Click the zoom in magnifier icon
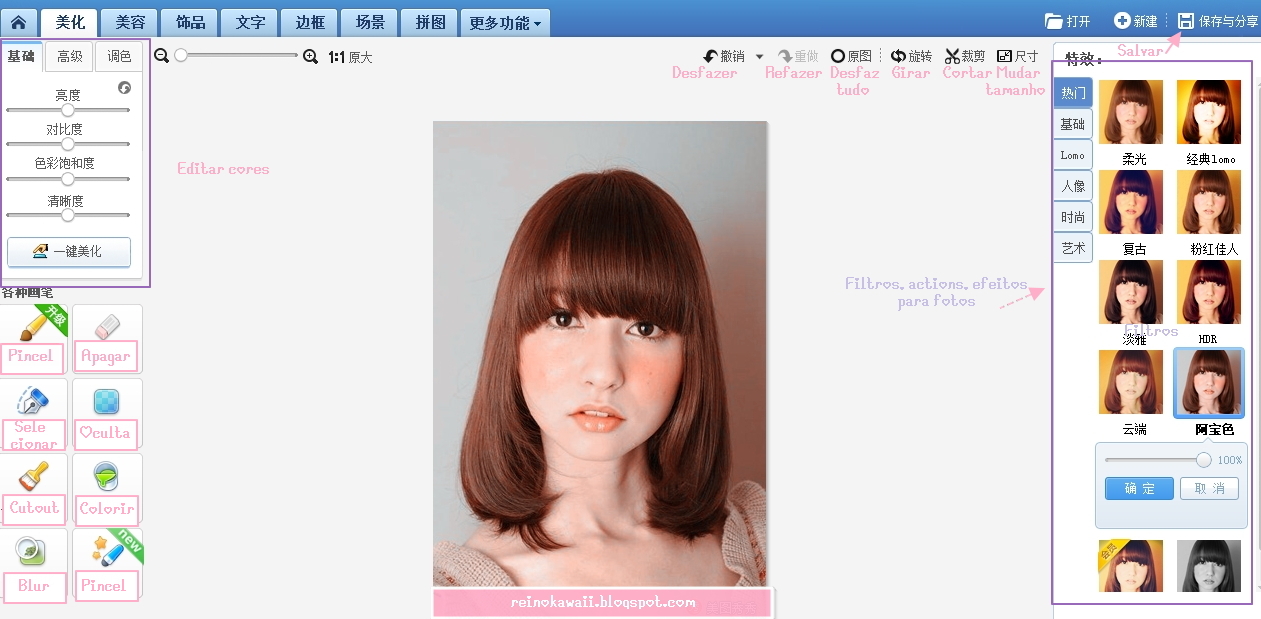This screenshot has height=619, width=1261. pos(310,57)
